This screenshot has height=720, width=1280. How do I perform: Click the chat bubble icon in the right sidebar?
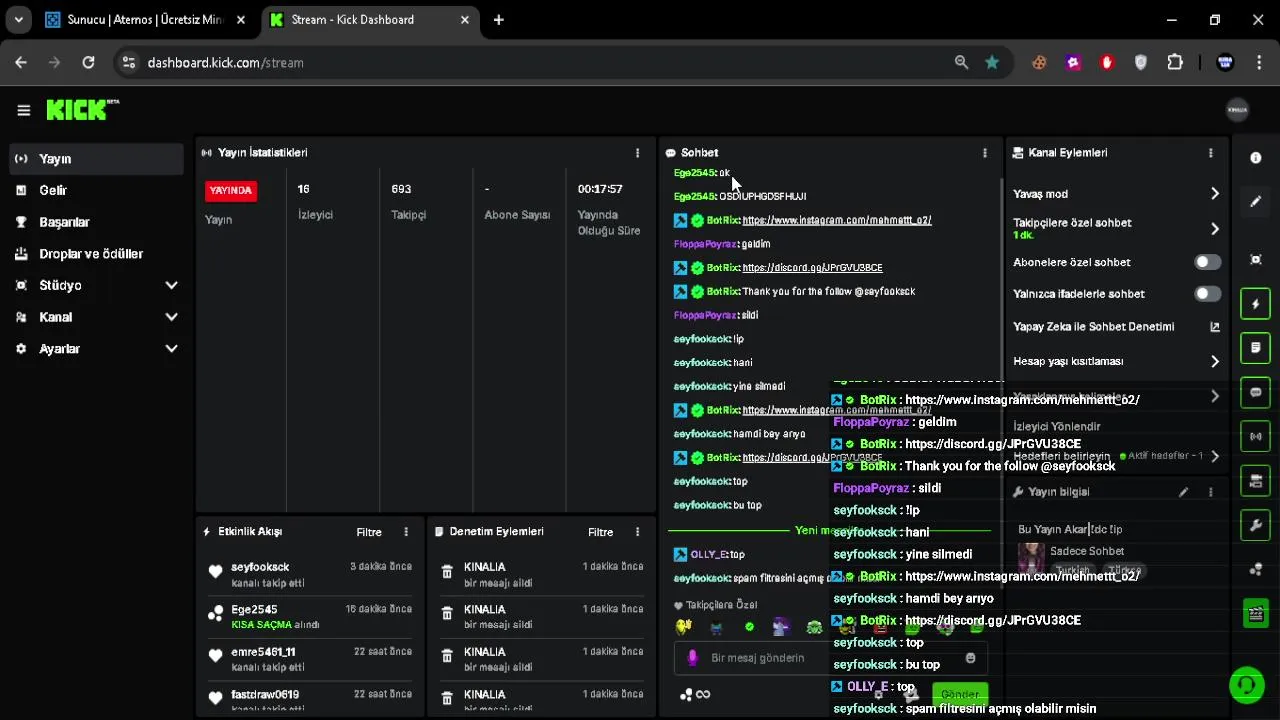click(1256, 392)
